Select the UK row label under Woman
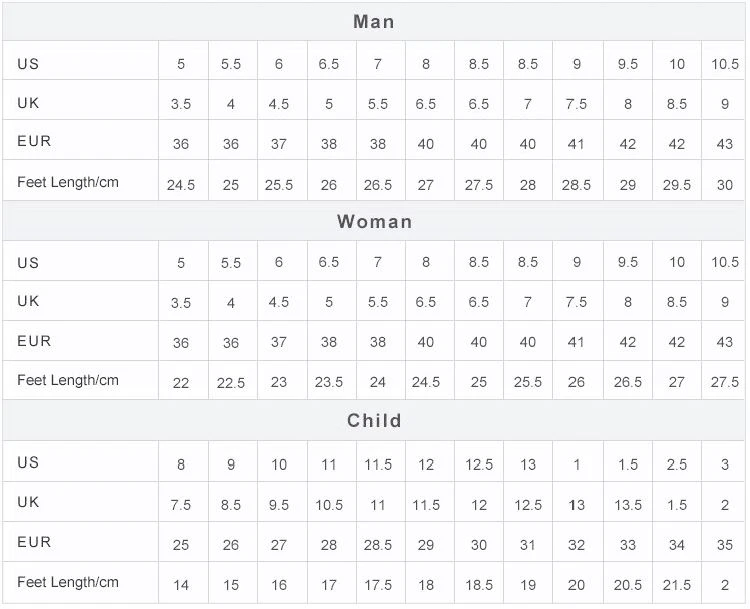750x609 pixels. point(28,301)
